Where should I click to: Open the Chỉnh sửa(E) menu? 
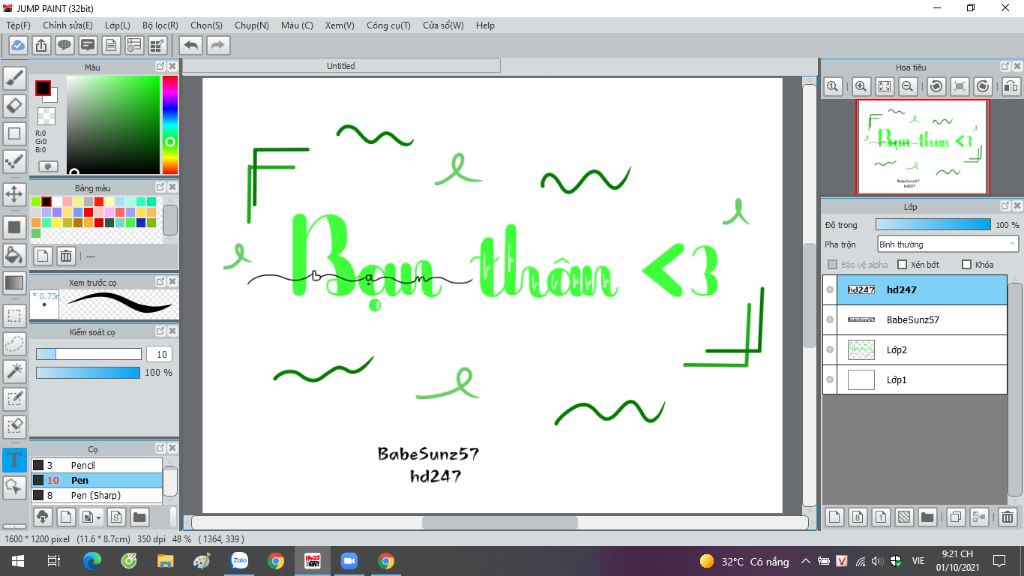point(67,25)
